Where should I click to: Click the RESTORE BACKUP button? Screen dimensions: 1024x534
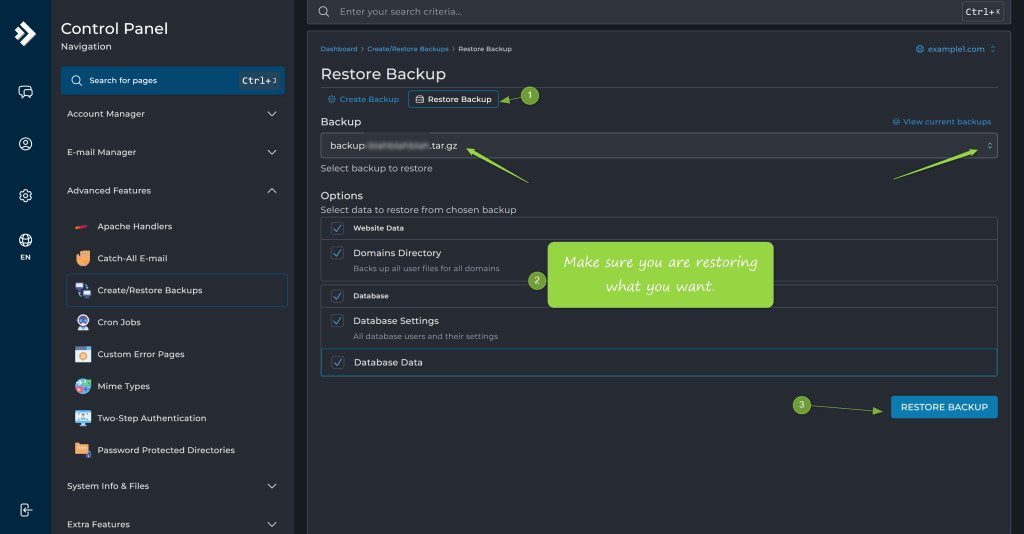tap(944, 407)
